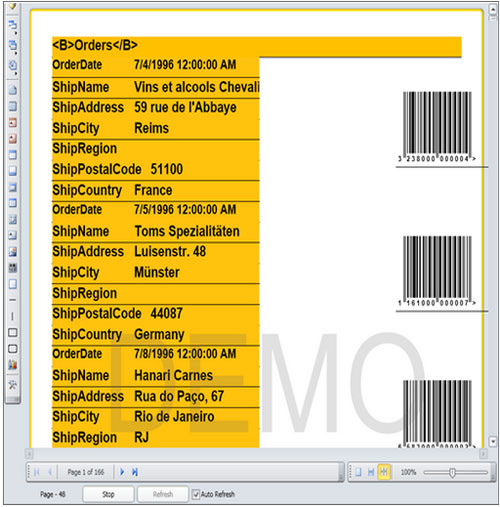Click the '7/5/1996 12:00:00 AM' order date
The image size is (500, 507).
185,210
